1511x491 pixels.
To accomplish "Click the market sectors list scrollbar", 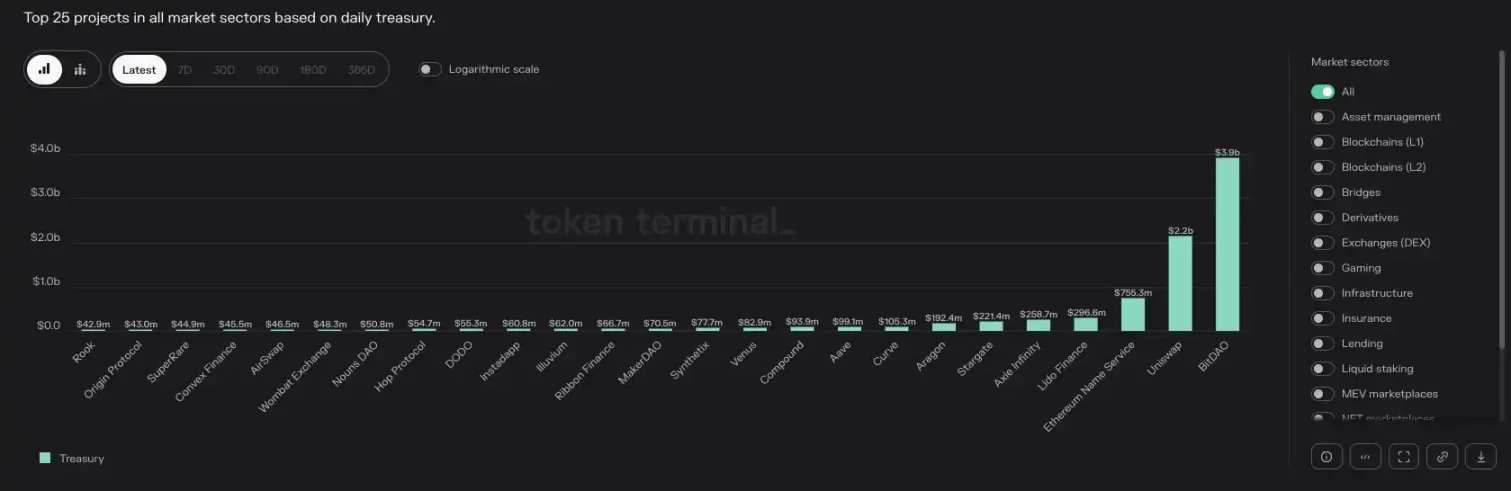I will 1501,200.
